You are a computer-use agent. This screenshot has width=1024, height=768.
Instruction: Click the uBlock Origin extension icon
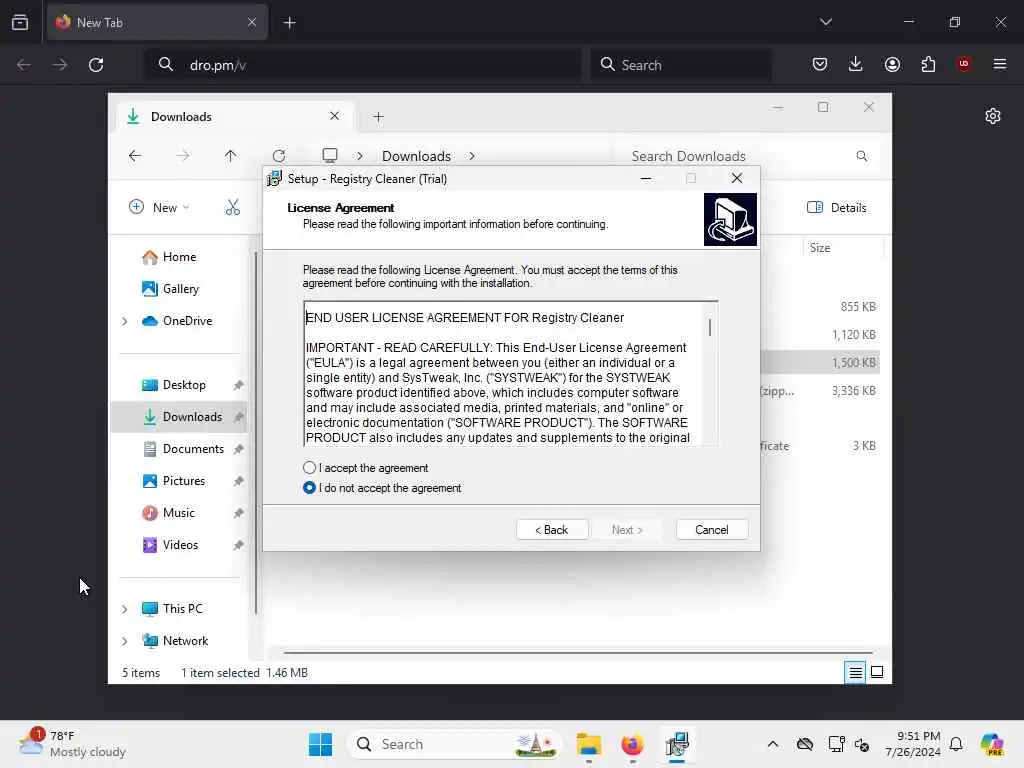964,64
